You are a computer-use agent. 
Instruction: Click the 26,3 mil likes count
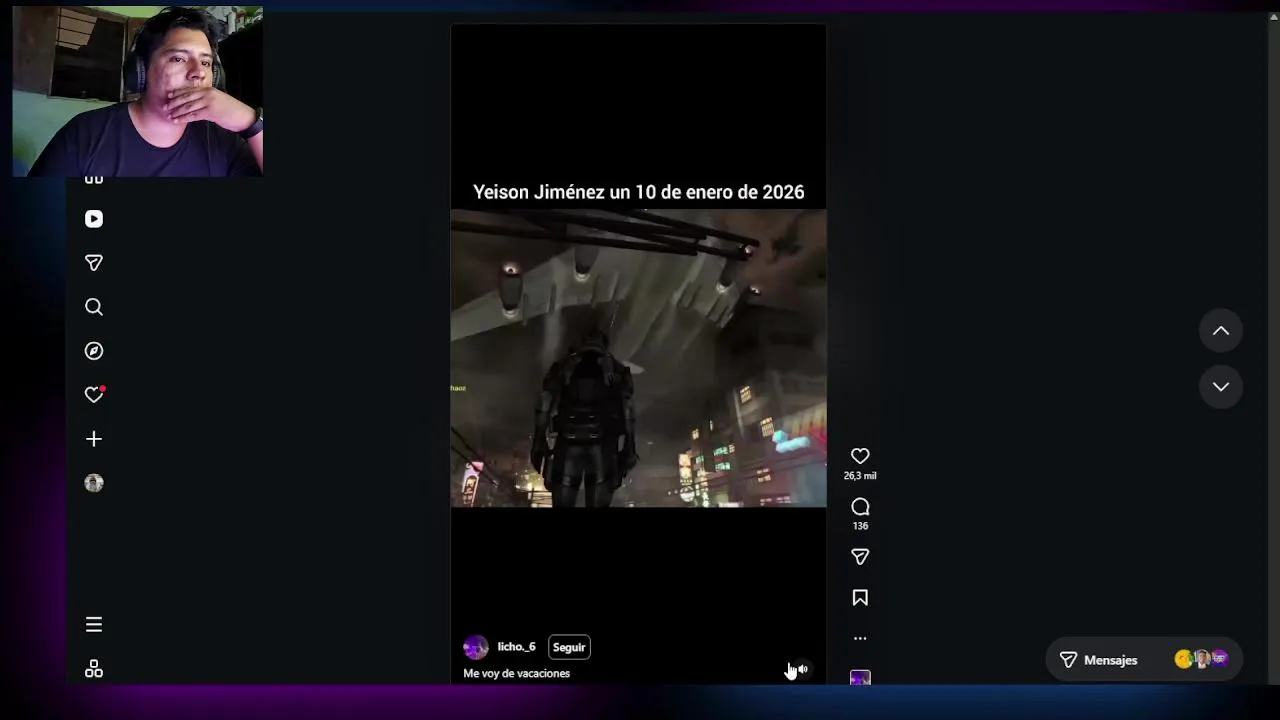(x=860, y=476)
